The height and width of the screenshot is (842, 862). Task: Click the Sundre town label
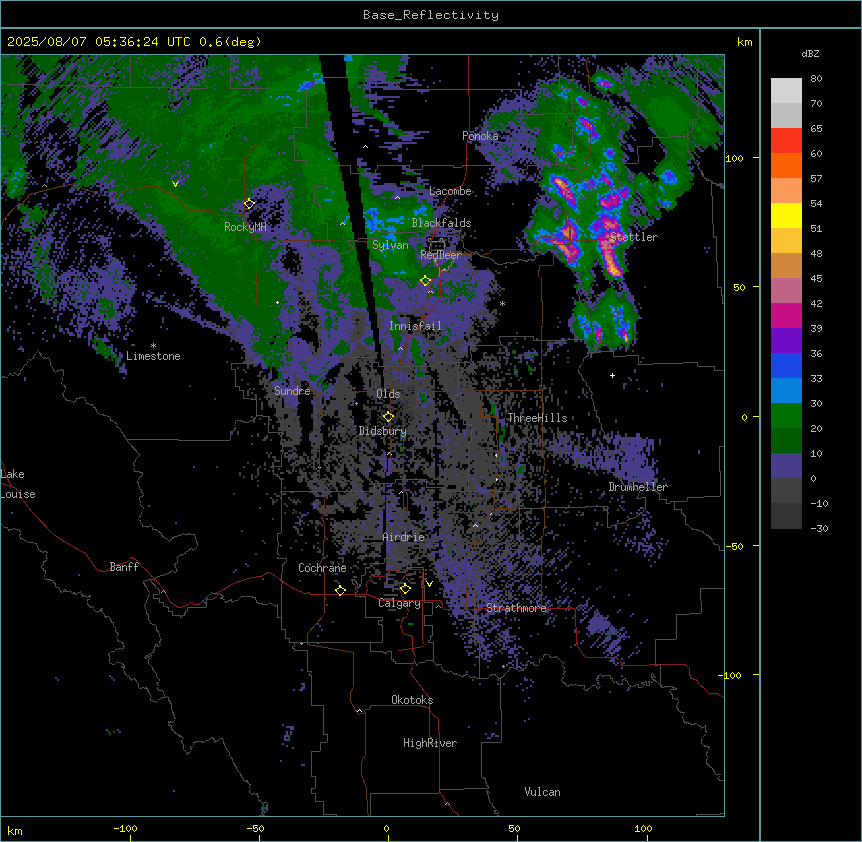292,391
